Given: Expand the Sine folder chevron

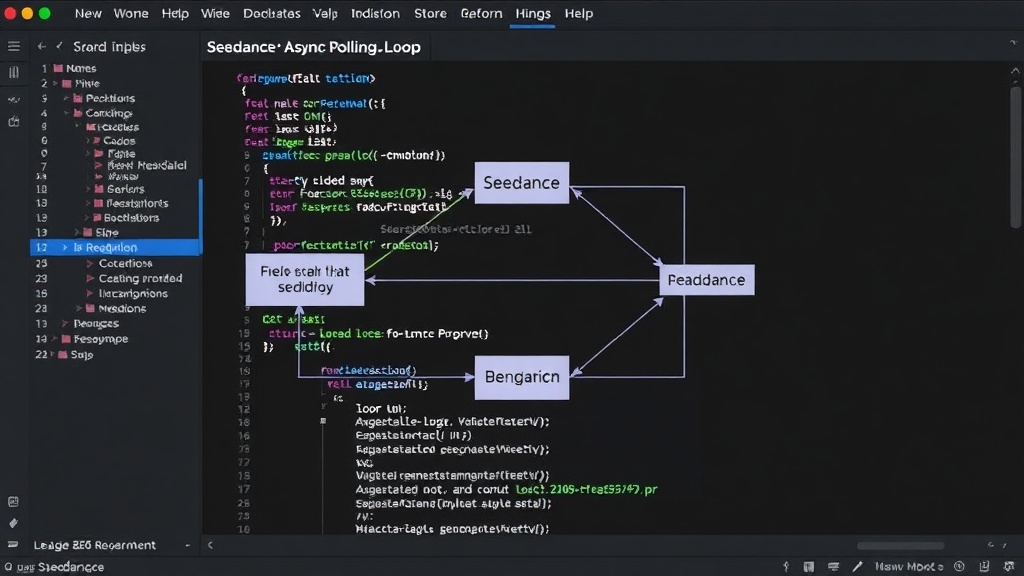Looking at the screenshot, I should pos(77,232).
